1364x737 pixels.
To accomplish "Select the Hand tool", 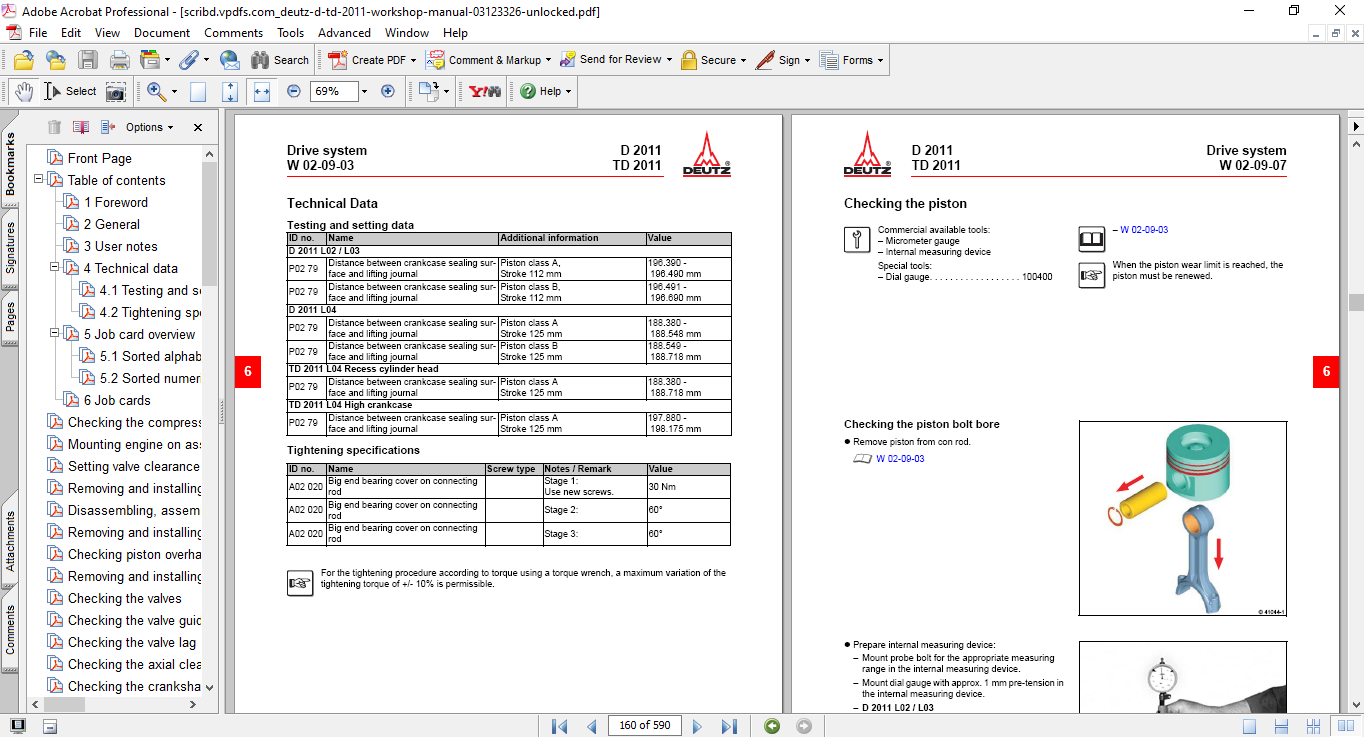I will click(x=22, y=91).
